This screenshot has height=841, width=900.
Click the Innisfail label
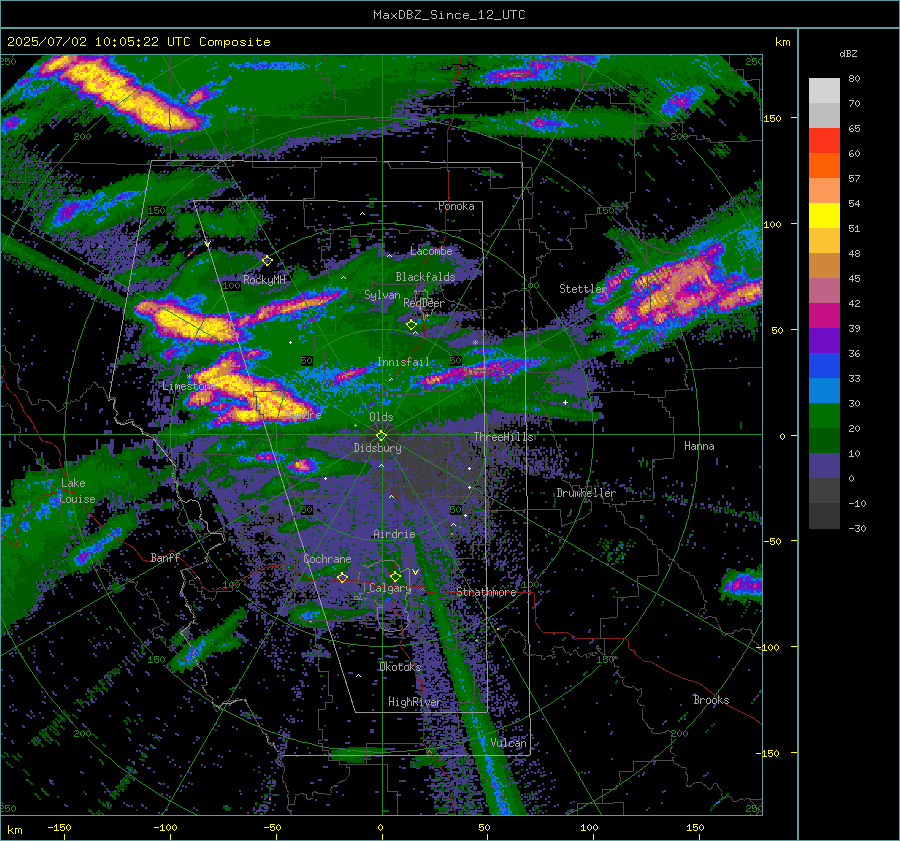(x=403, y=362)
